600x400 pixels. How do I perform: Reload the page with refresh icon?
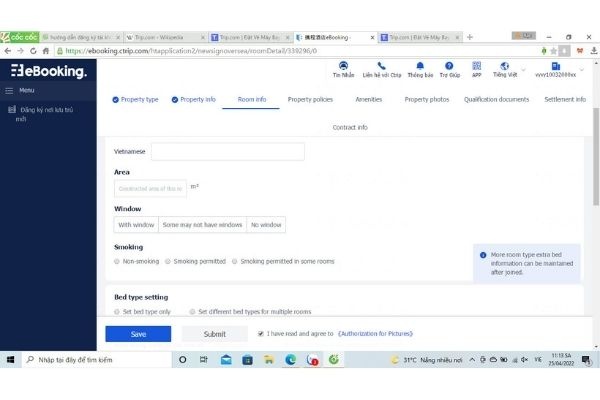coord(33,51)
